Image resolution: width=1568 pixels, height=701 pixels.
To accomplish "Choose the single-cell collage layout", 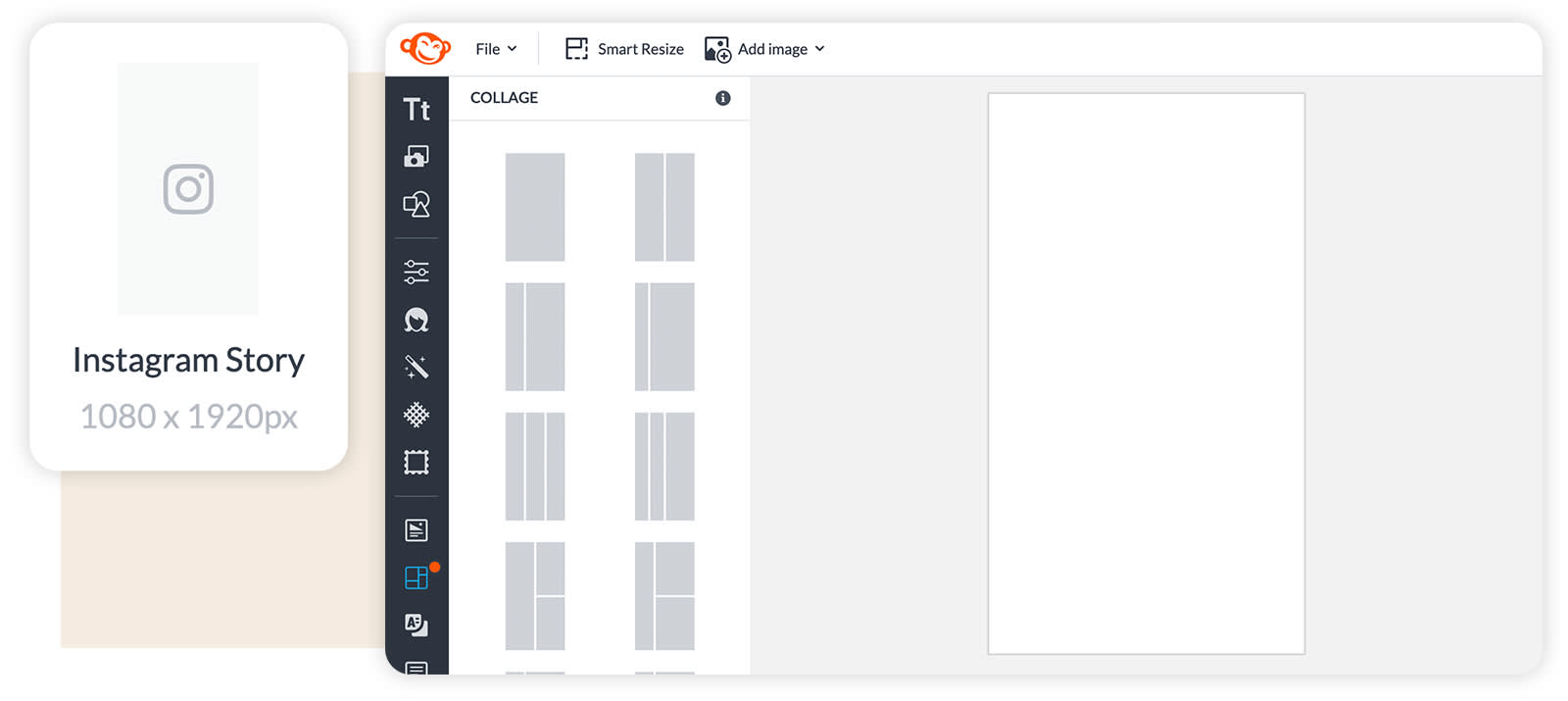I will click(535, 207).
